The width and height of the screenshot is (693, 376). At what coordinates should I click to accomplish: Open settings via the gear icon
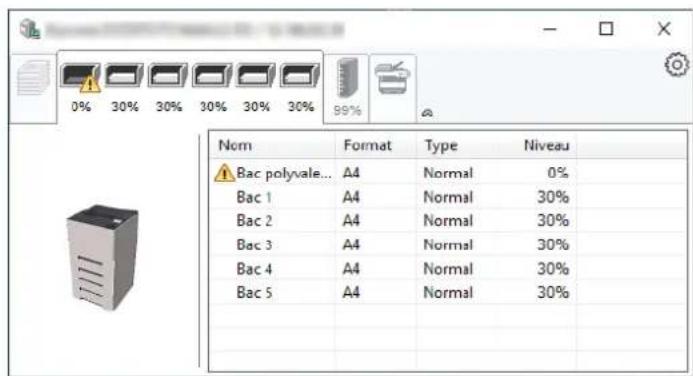(x=676, y=65)
